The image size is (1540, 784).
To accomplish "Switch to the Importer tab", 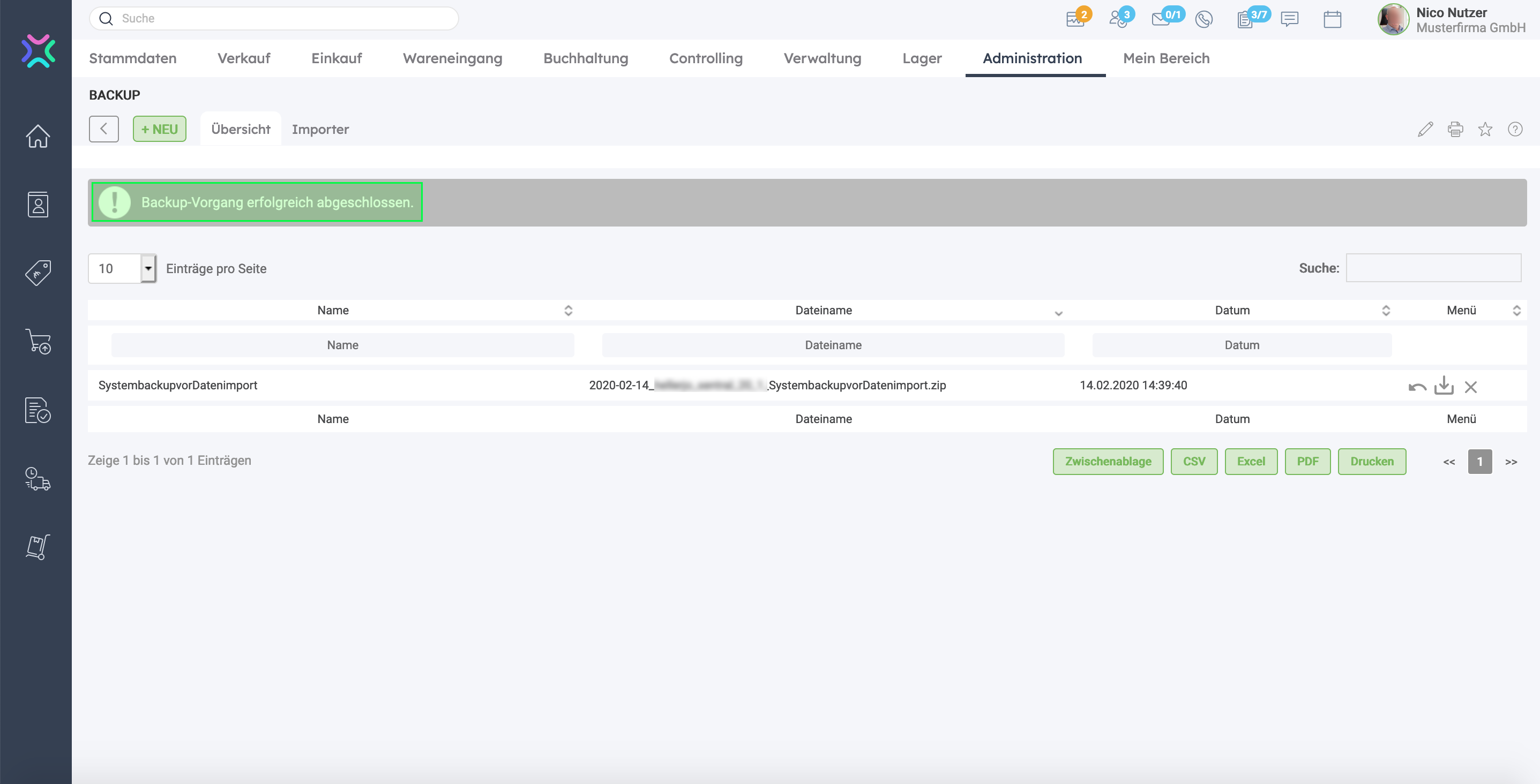I will coord(320,129).
